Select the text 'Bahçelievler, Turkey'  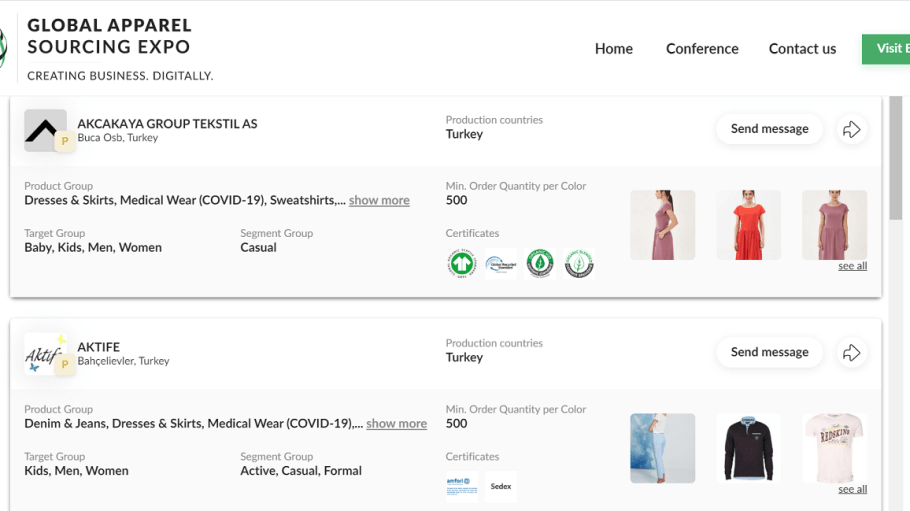pyautogui.click(x=124, y=361)
